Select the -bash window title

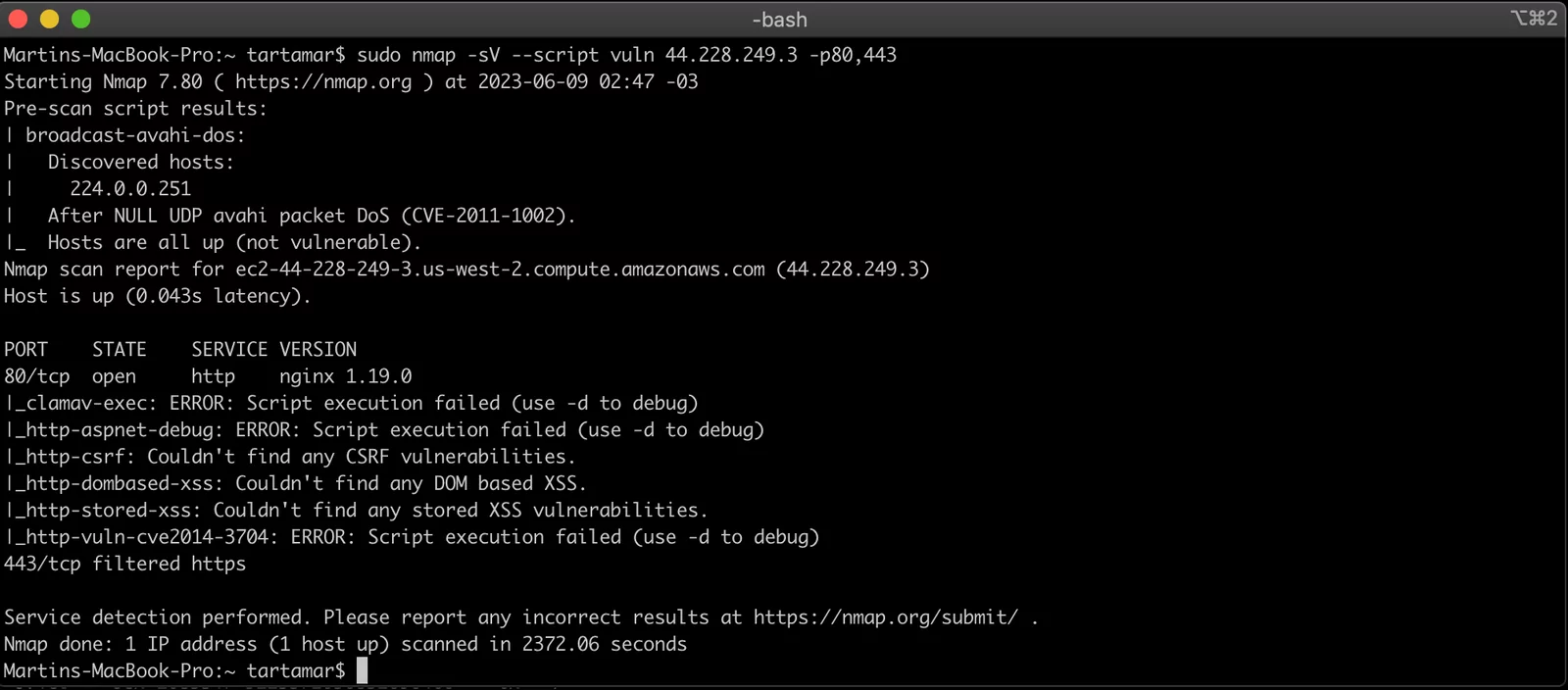click(x=779, y=19)
